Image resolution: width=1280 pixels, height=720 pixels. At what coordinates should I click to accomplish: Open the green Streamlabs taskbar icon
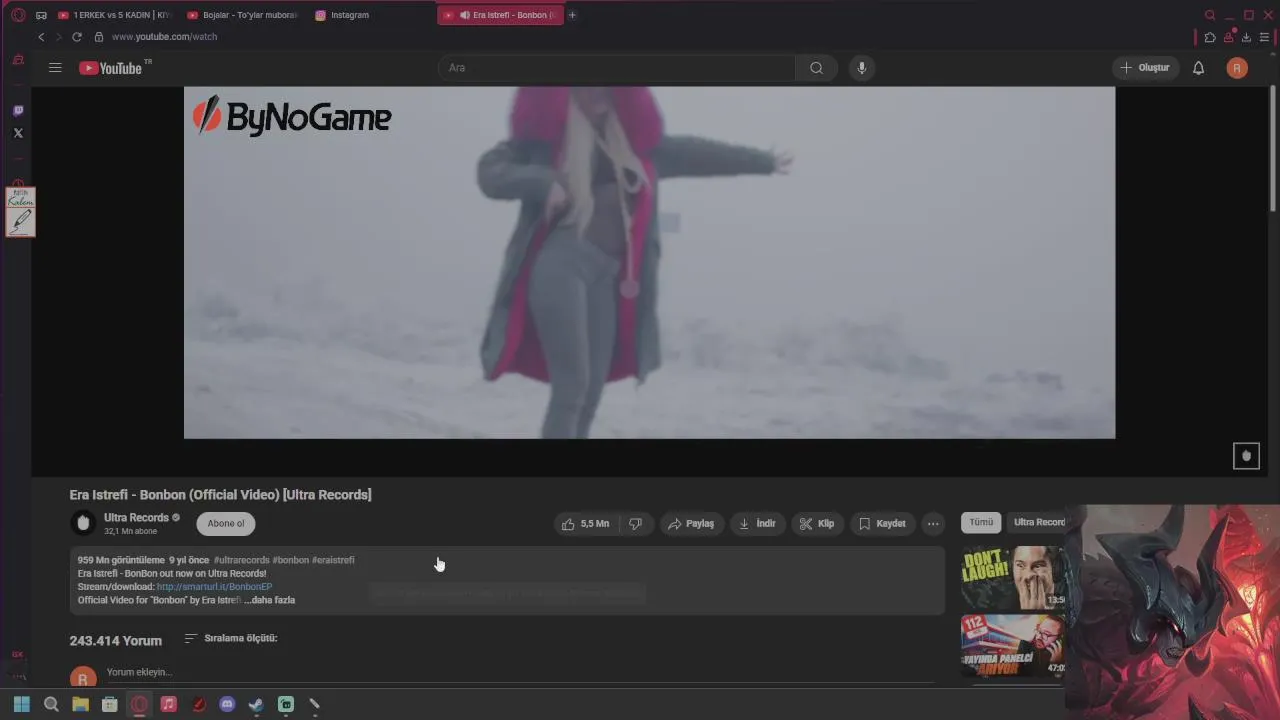pos(285,705)
